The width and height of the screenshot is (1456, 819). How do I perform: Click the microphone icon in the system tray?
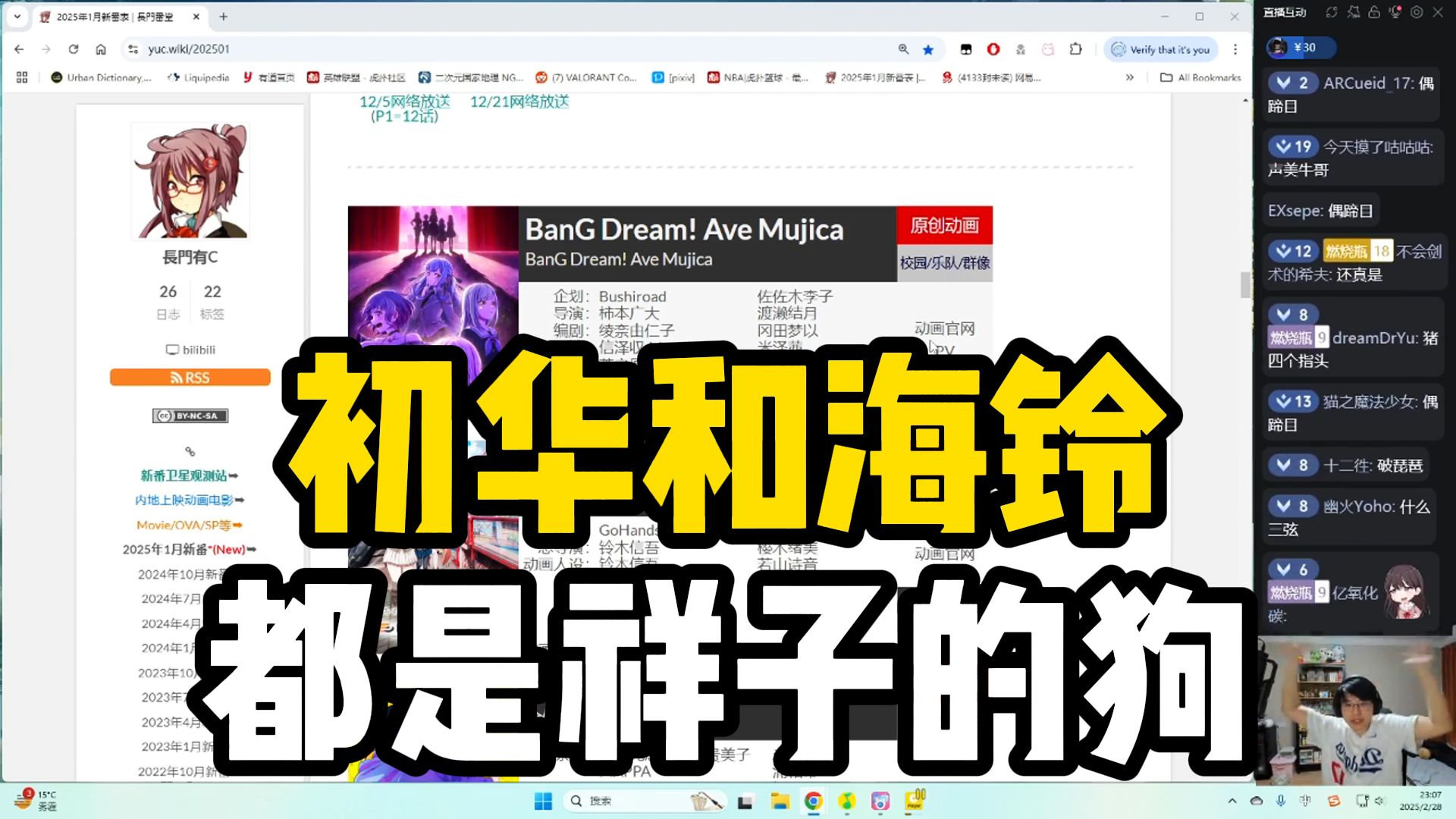(1281, 801)
